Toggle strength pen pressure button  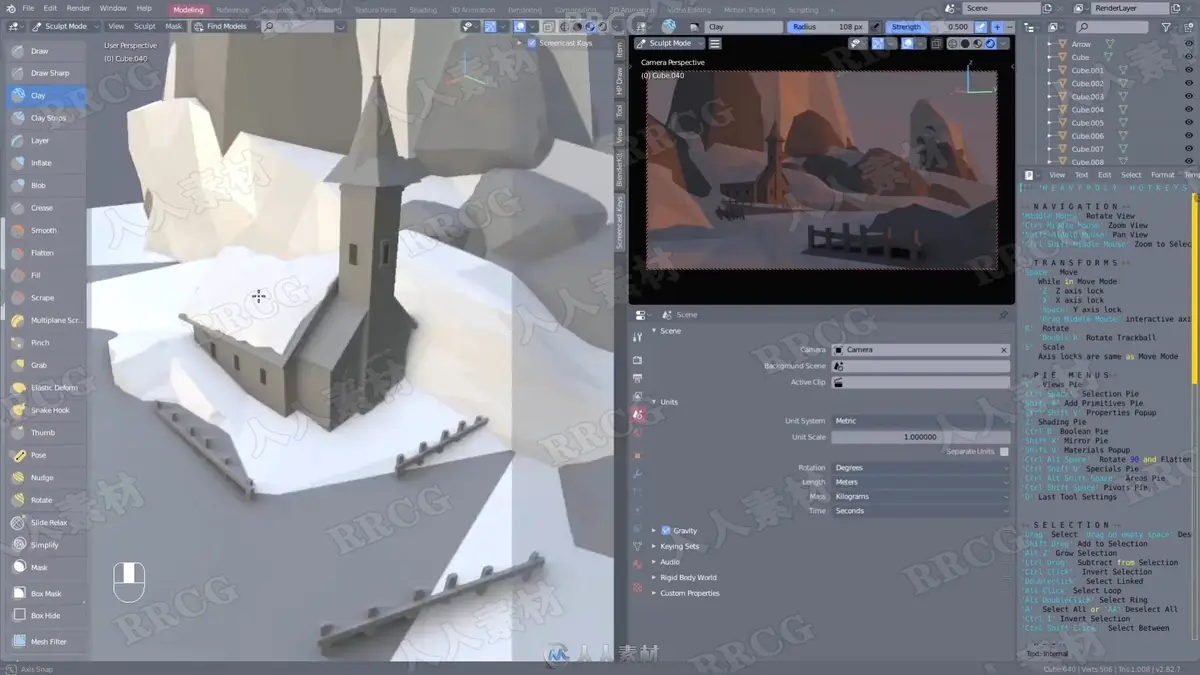981,27
